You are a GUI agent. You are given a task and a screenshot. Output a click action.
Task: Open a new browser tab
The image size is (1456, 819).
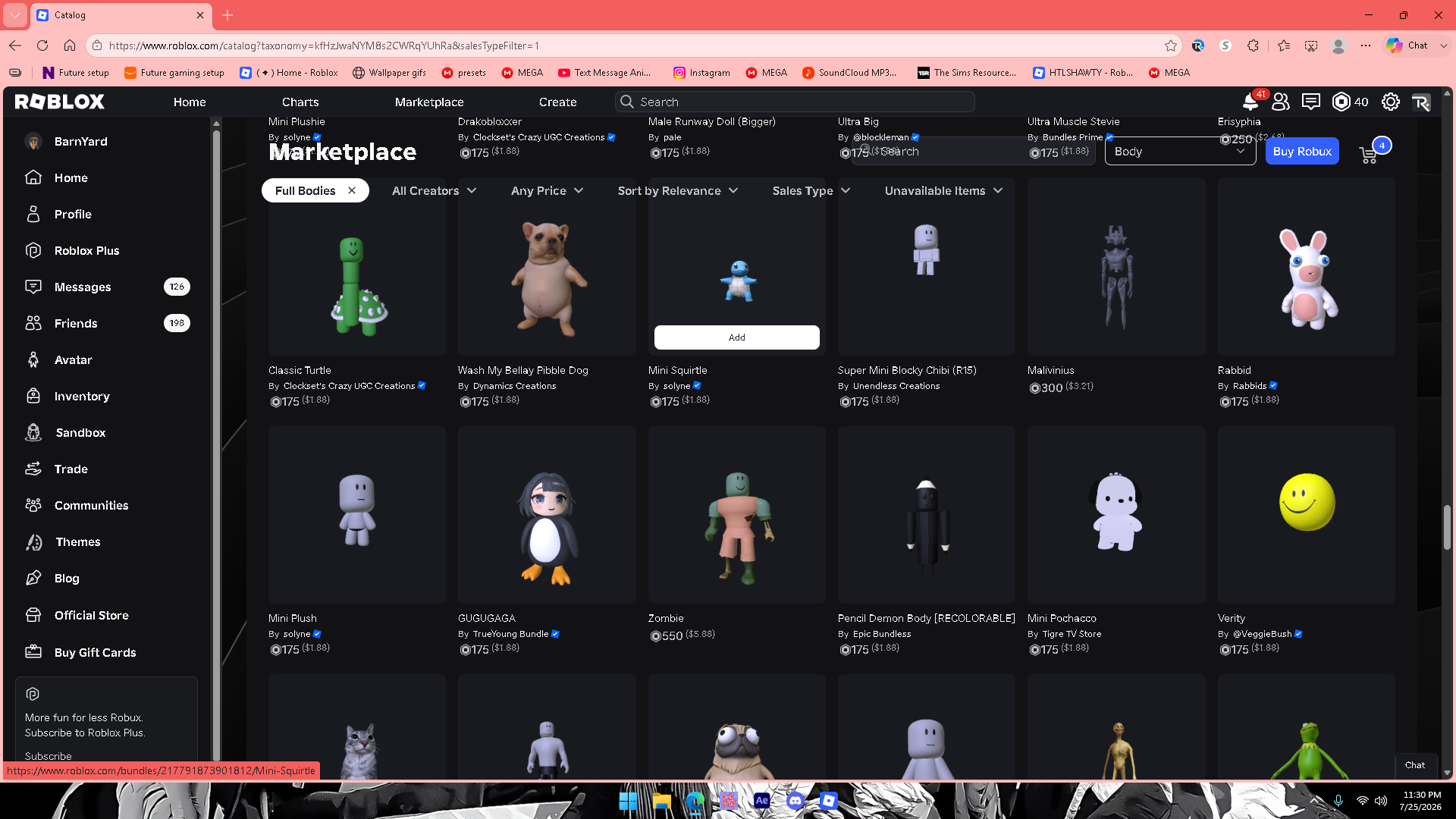[227, 15]
